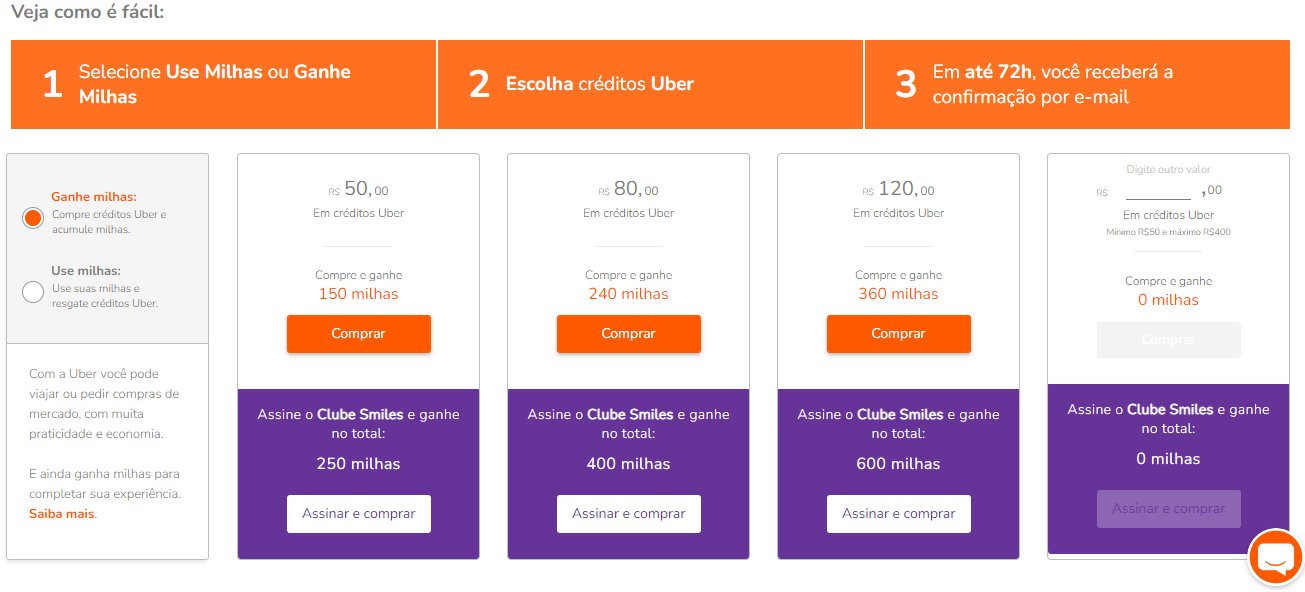The width and height of the screenshot is (1305, 592).
Task: Click Assinar e comprar for 600 milhas
Action: (899, 514)
